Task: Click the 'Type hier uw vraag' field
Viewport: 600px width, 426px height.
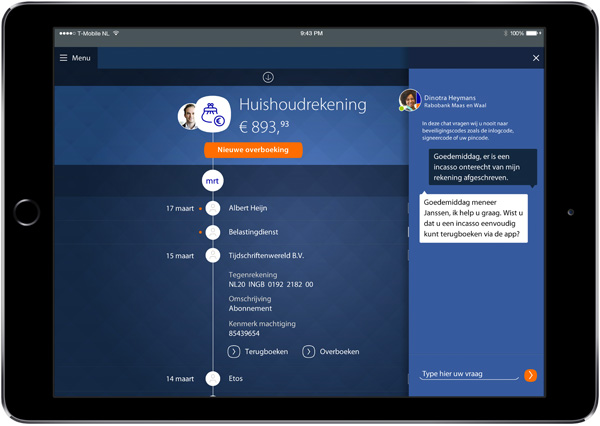Action: pyautogui.click(x=468, y=375)
